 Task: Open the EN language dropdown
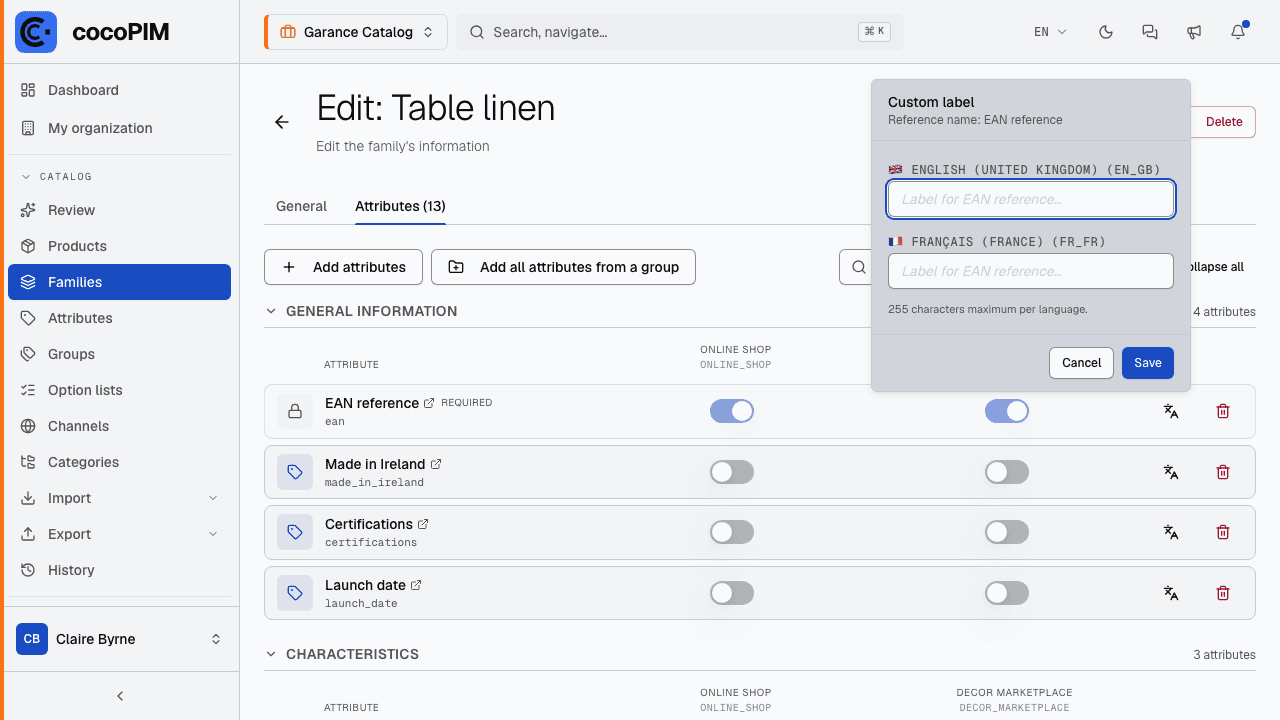point(1050,32)
